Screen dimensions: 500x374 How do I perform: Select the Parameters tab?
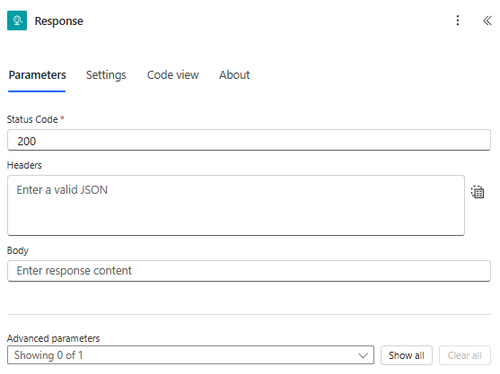point(37,75)
